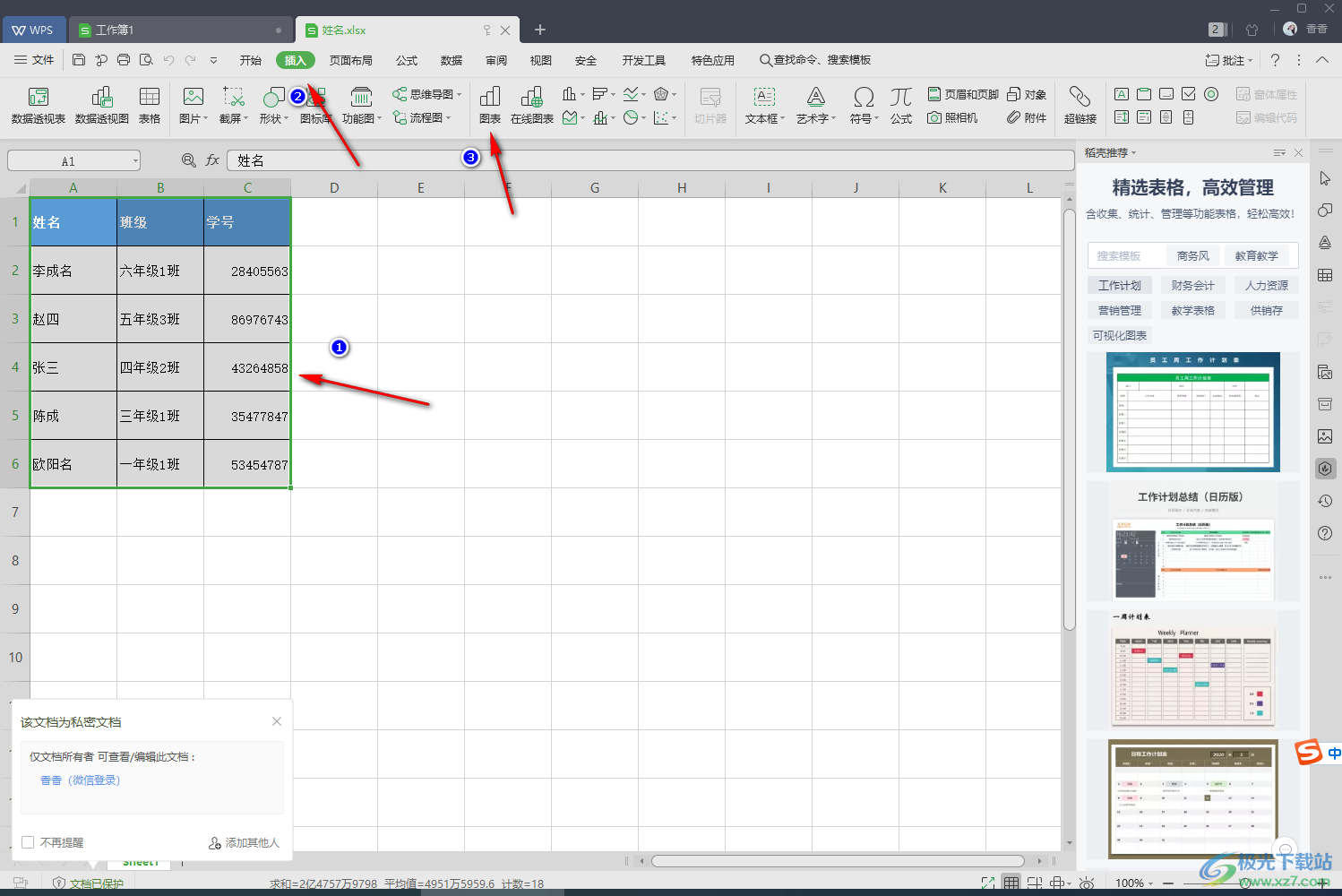Insert 页眉和页脚 header and footer
The width and height of the screenshot is (1342, 896).
963,94
